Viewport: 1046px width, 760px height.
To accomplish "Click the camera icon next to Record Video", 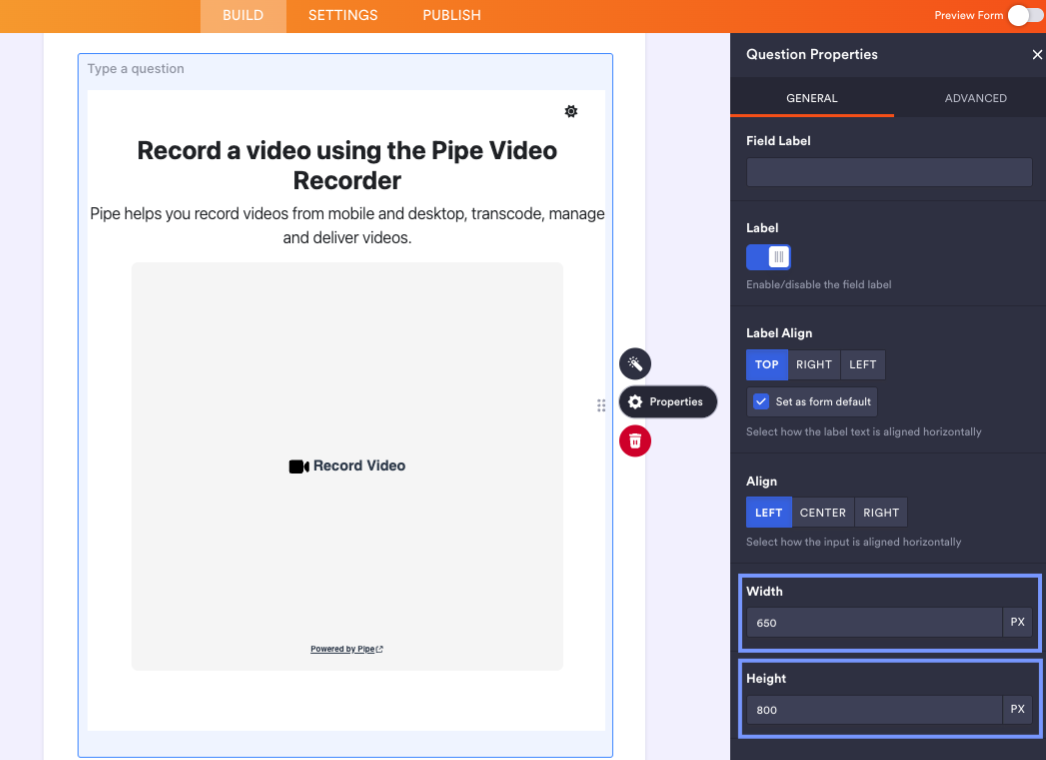I will point(298,466).
